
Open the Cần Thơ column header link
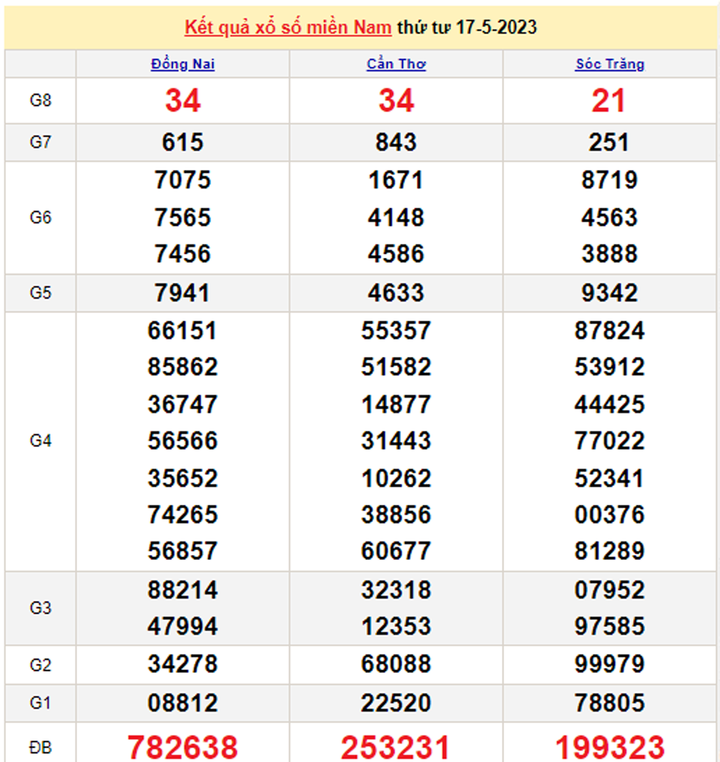click(x=396, y=64)
